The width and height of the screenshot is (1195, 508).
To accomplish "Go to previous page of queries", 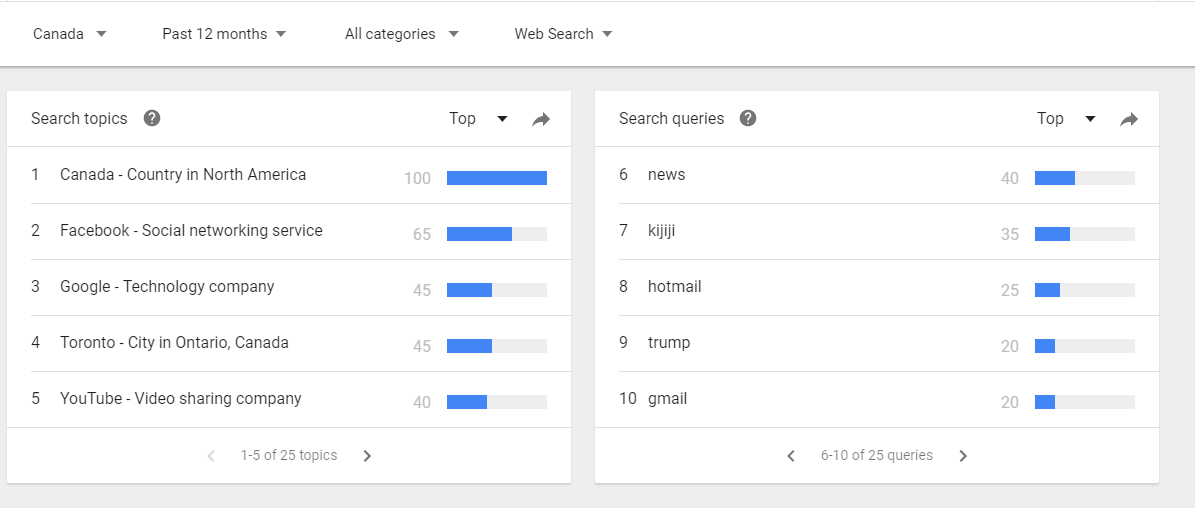I will tap(791, 456).
